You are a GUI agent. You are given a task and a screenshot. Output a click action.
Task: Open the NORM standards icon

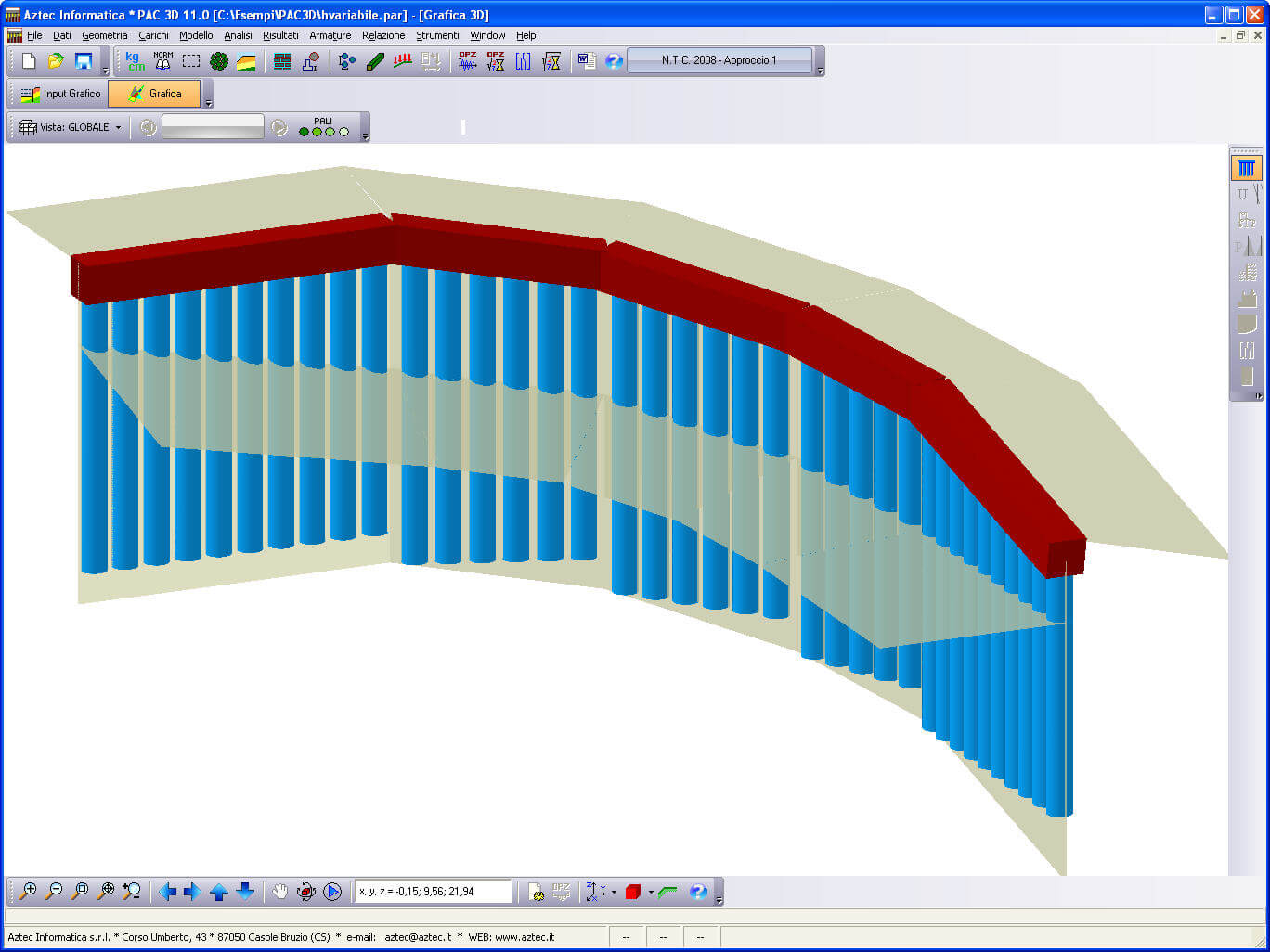point(163,61)
